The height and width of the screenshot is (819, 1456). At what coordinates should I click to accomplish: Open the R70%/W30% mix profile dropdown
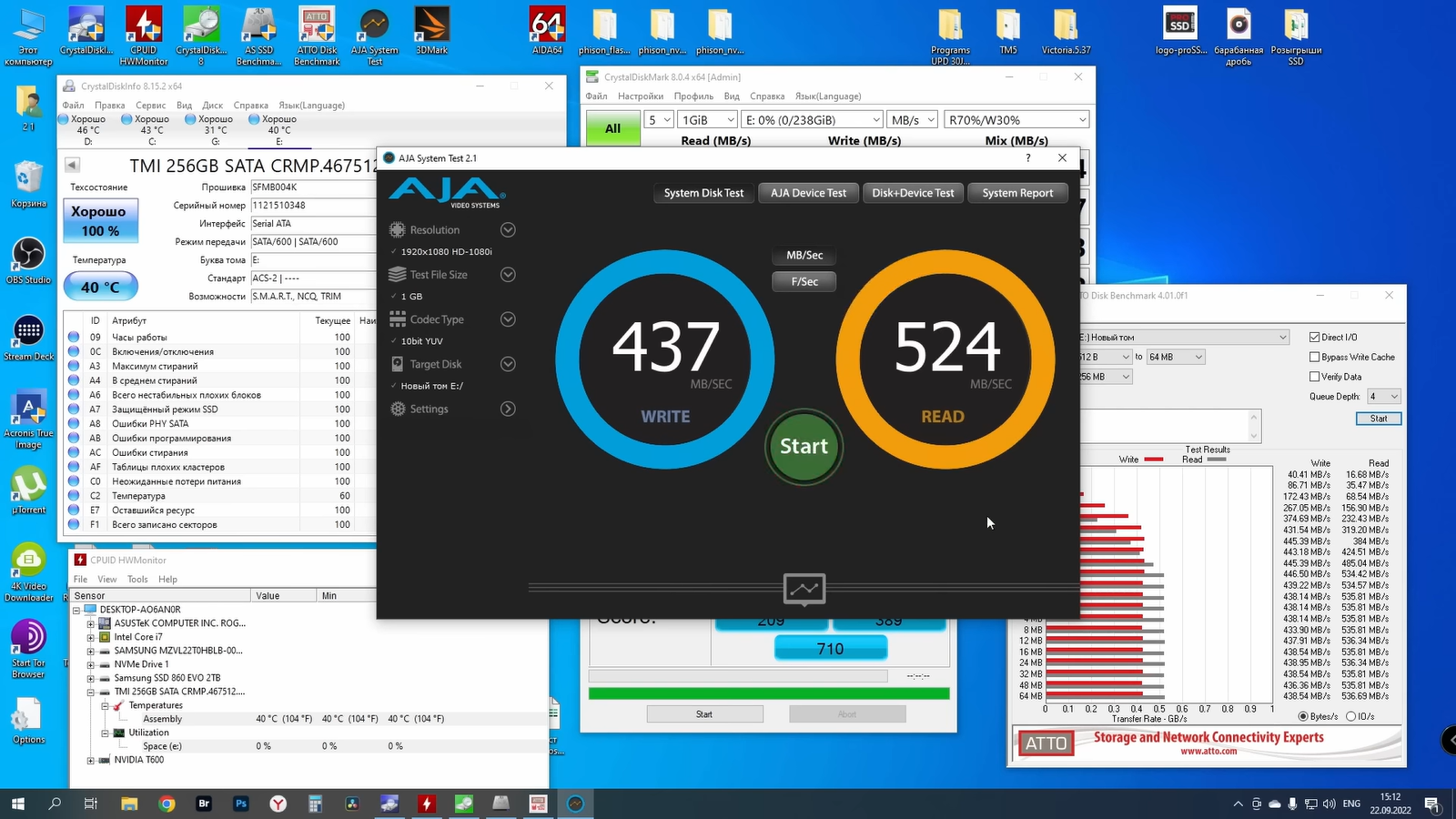1016,120
